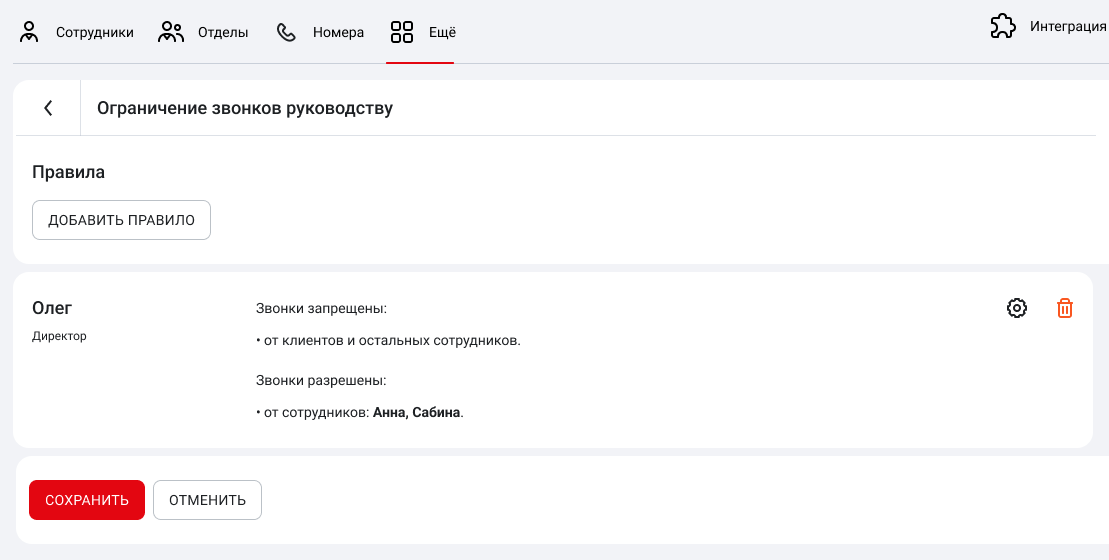Save changes with the СОХРАНИТЬ button

click(87, 500)
